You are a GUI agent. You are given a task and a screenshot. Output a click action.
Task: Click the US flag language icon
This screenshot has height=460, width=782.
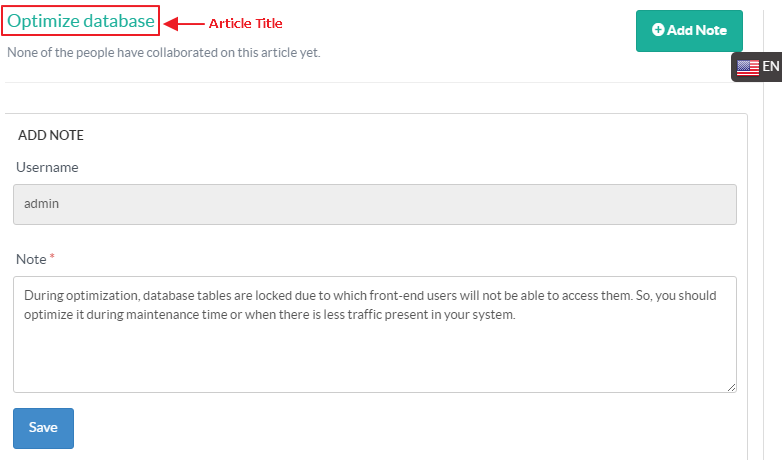coord(747,67)
